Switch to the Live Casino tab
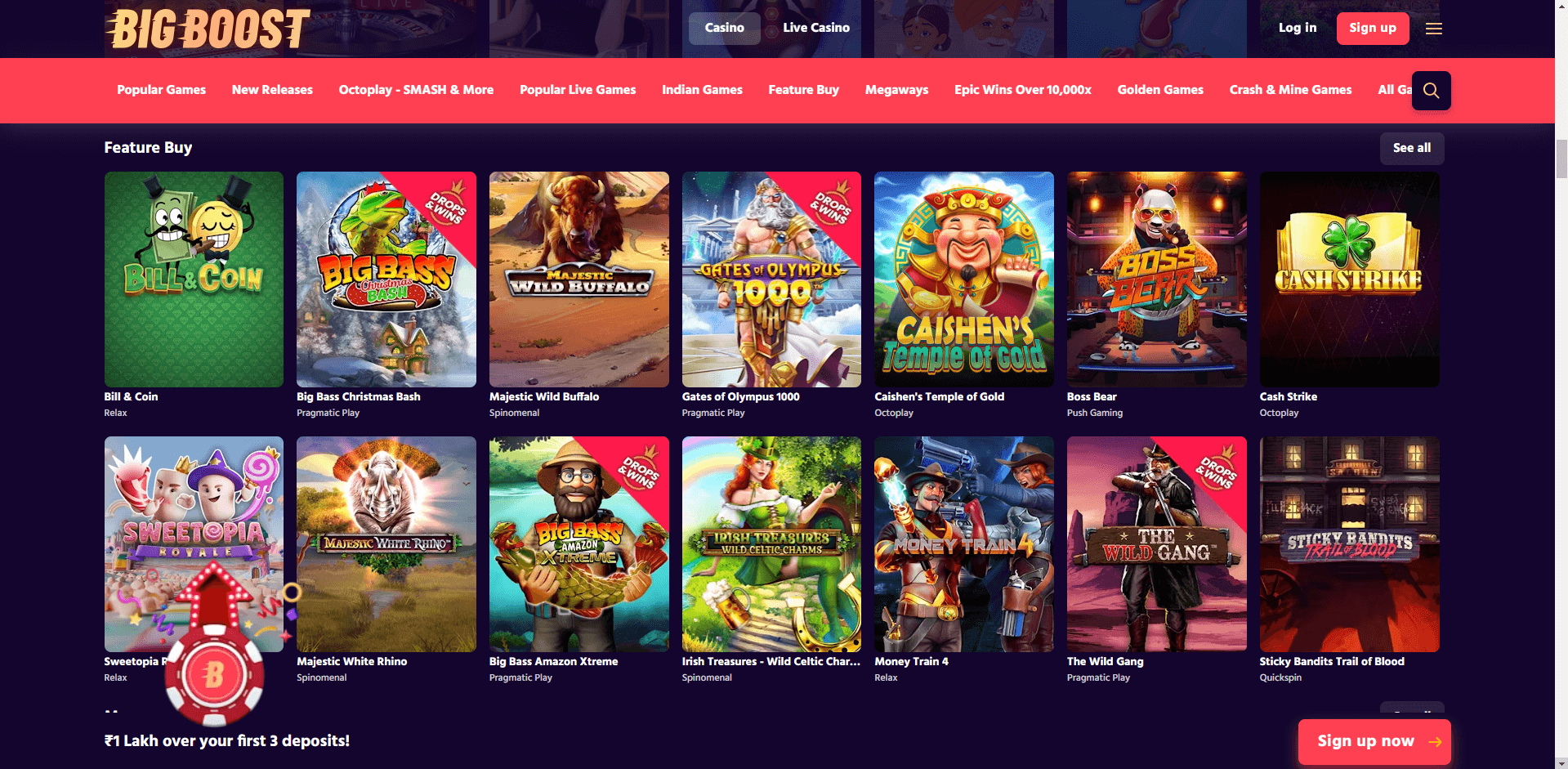This screenshot has height=769, width=1568. 815,28
